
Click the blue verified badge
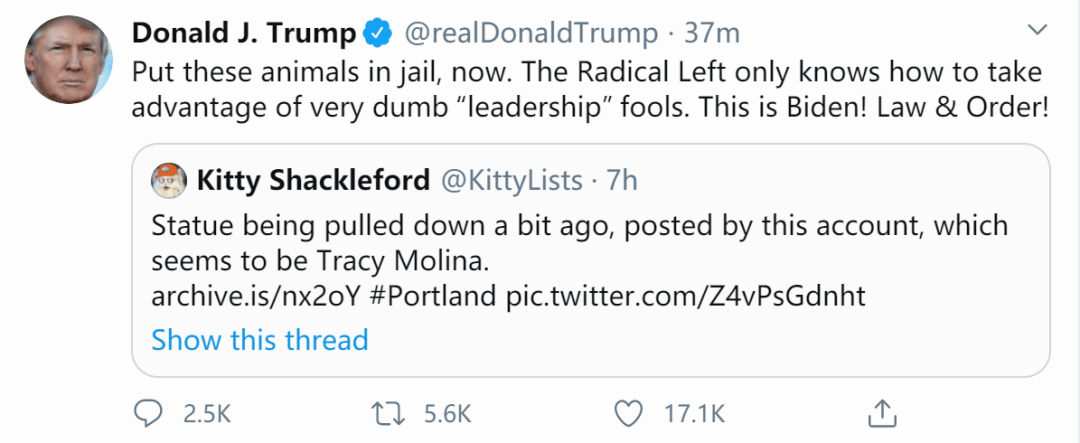(376, 34)
